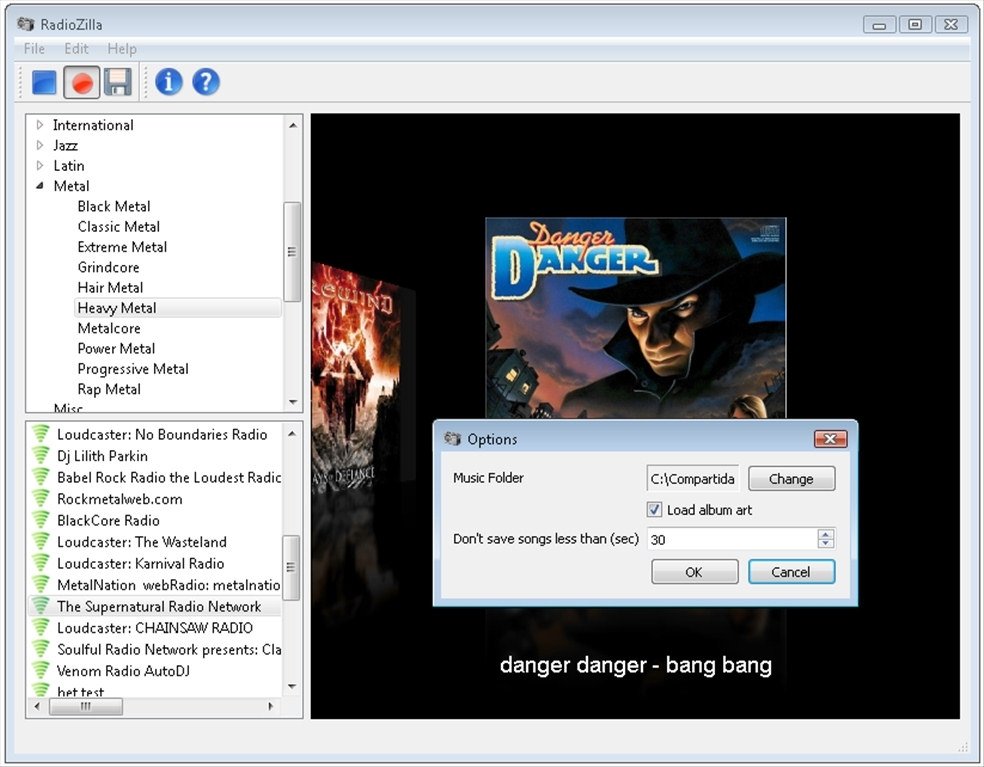Select 'BlackCore Radio' station name
984x767 pixels.
tap(109, 520)
